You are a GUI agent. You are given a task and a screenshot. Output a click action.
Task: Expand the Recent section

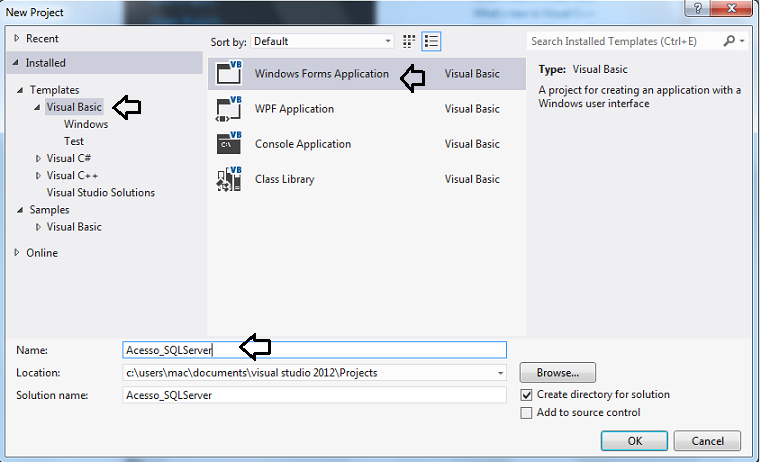coord(17,38)
